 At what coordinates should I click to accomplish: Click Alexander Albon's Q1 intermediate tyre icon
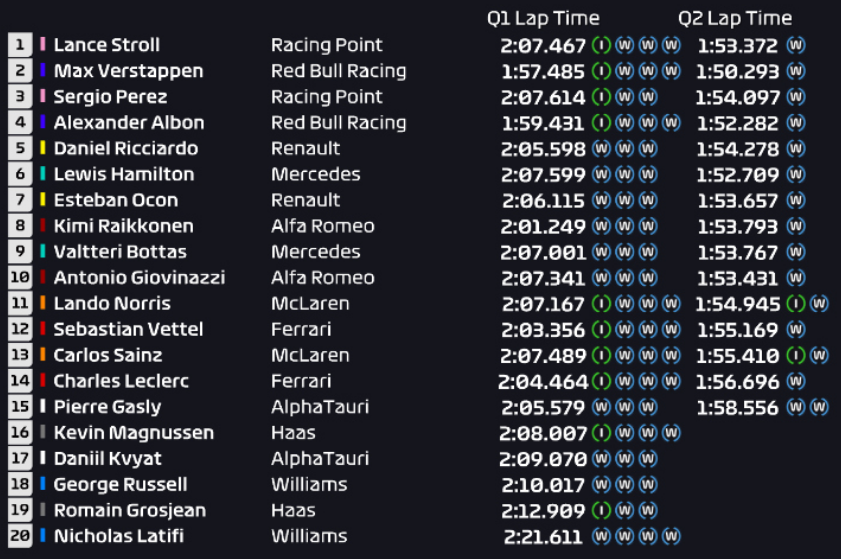[x=601, y=123]
